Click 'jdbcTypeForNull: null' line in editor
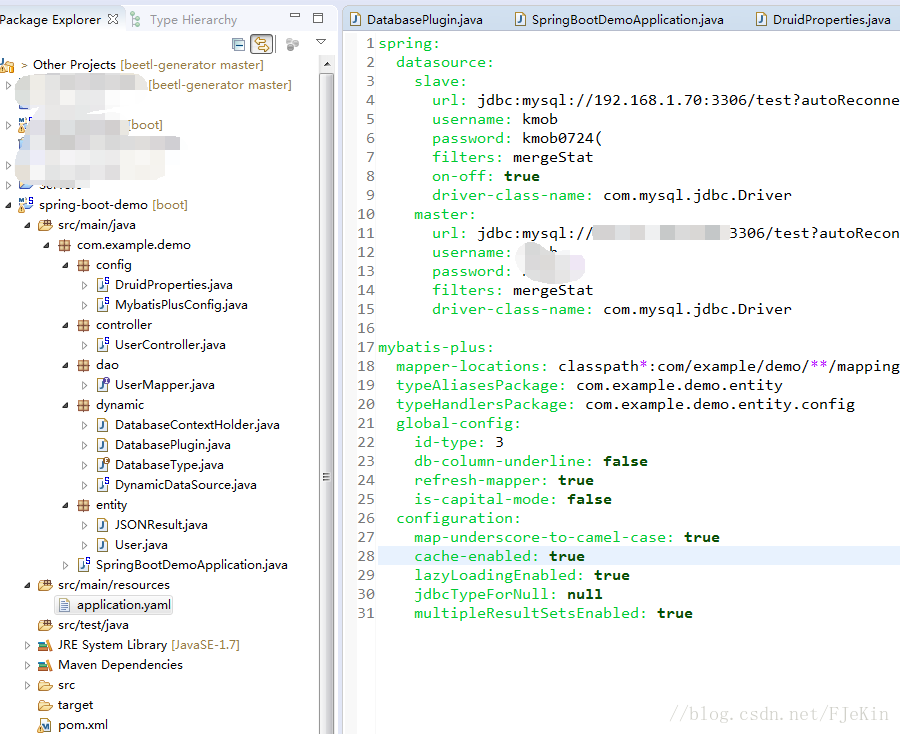 508,594
